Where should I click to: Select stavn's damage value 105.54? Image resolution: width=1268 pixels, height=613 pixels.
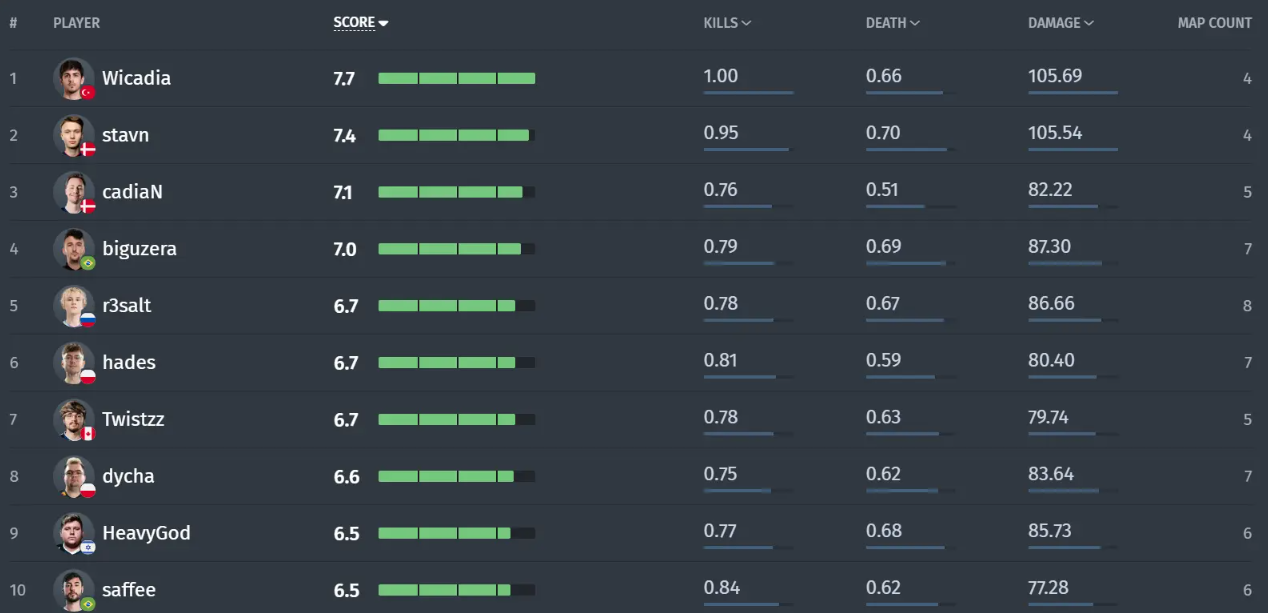(1055, 133)
